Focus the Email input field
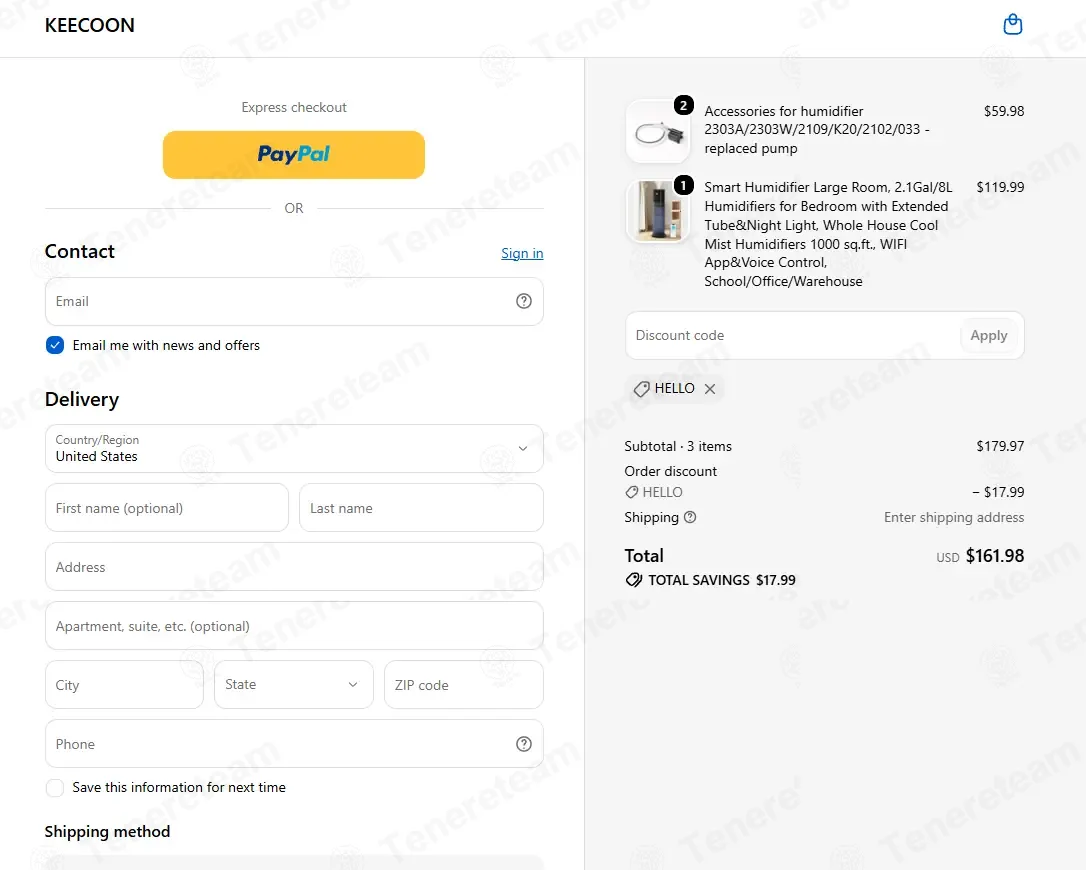The width and height of the screenshot is (1086, 870). coord(294,301)
